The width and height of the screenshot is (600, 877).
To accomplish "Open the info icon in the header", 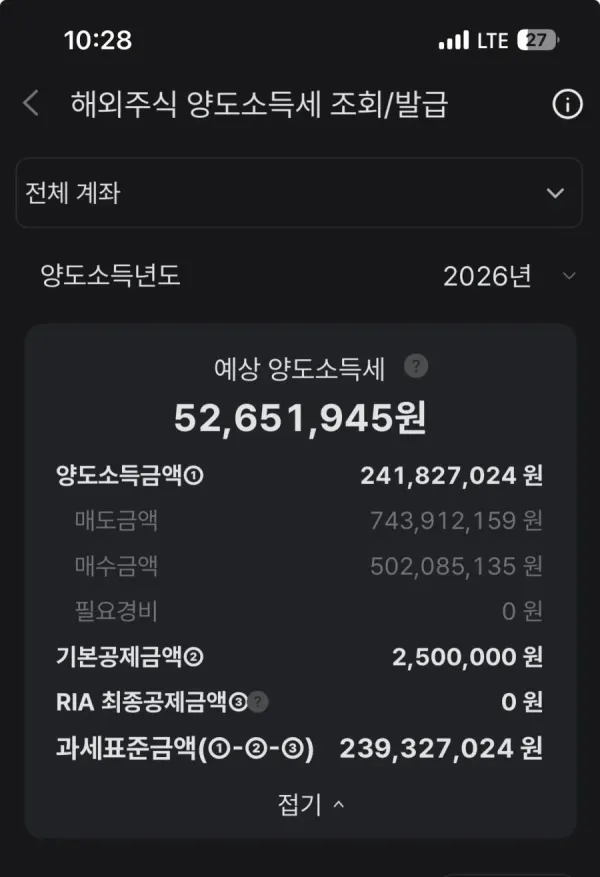I will [x=567, y=104].
